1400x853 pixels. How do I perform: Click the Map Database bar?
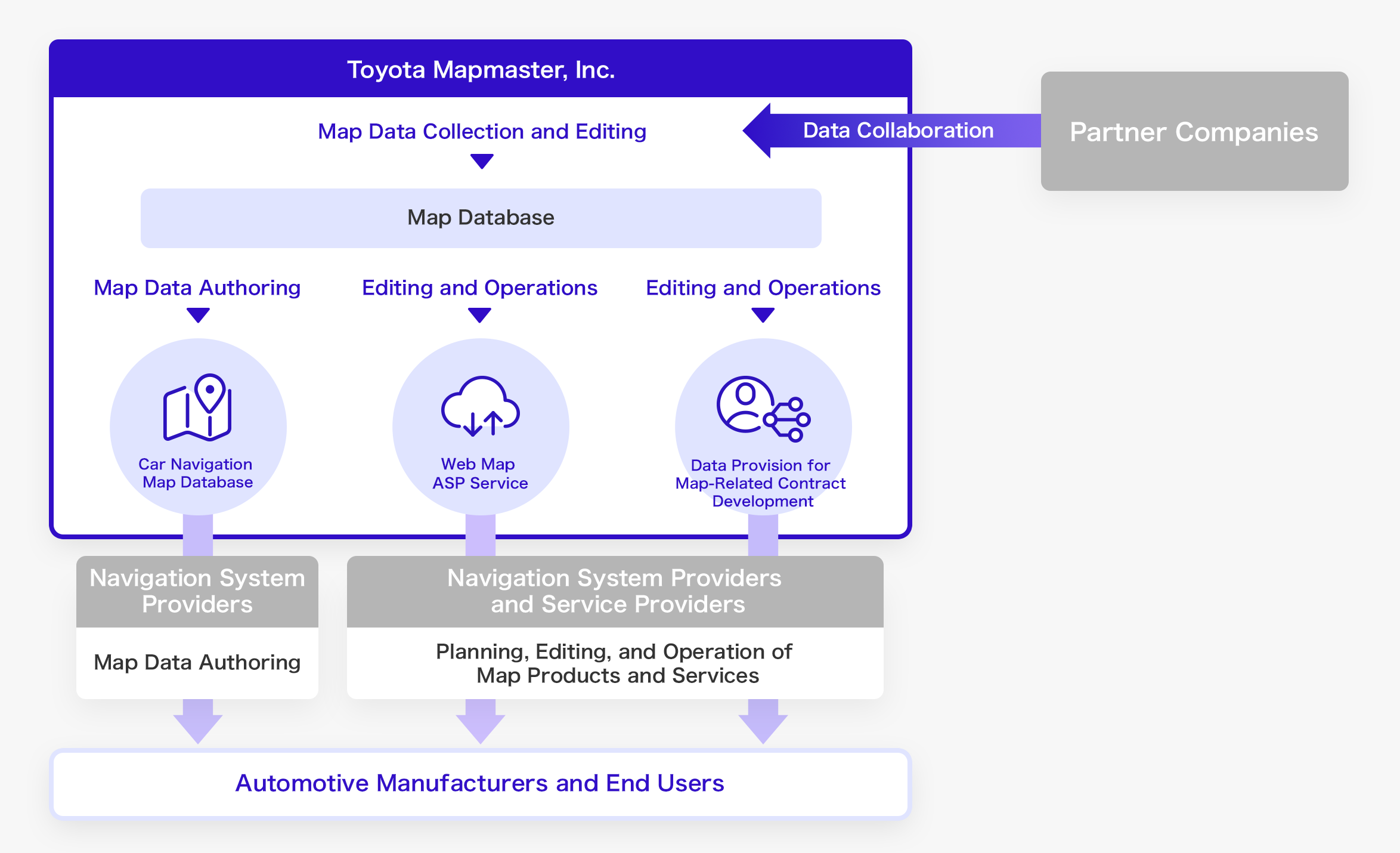click(x=481, y=218)
